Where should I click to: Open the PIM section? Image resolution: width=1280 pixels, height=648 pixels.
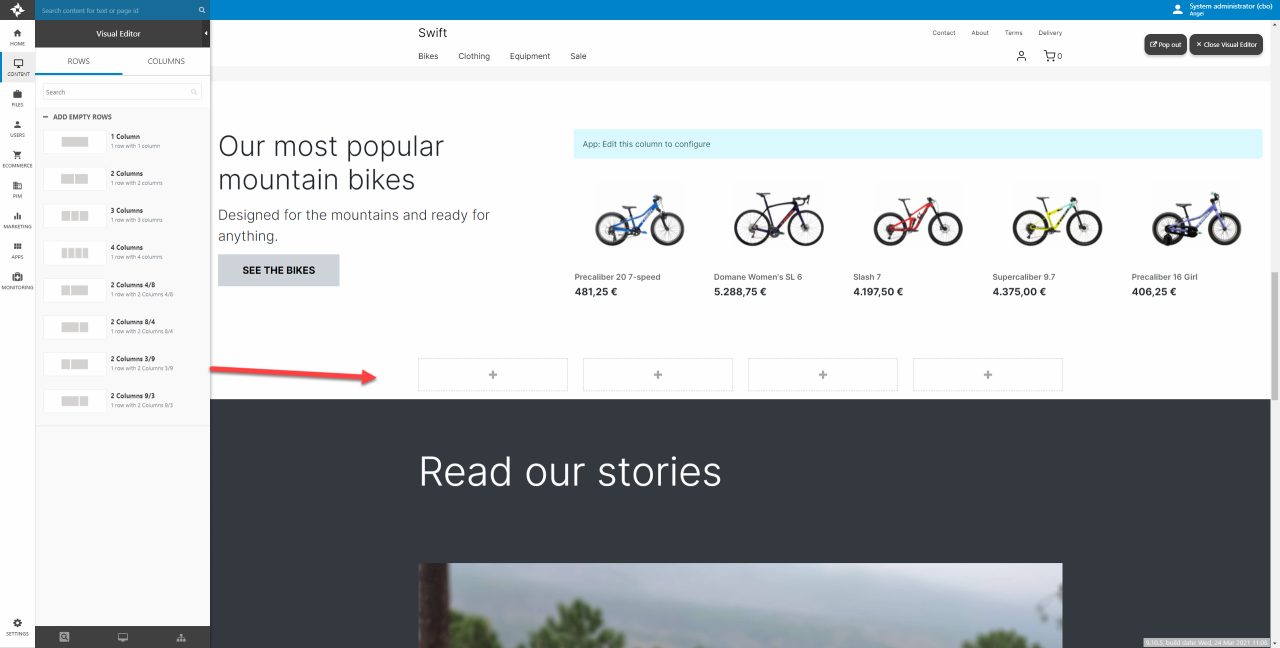[x=17, y=188]
